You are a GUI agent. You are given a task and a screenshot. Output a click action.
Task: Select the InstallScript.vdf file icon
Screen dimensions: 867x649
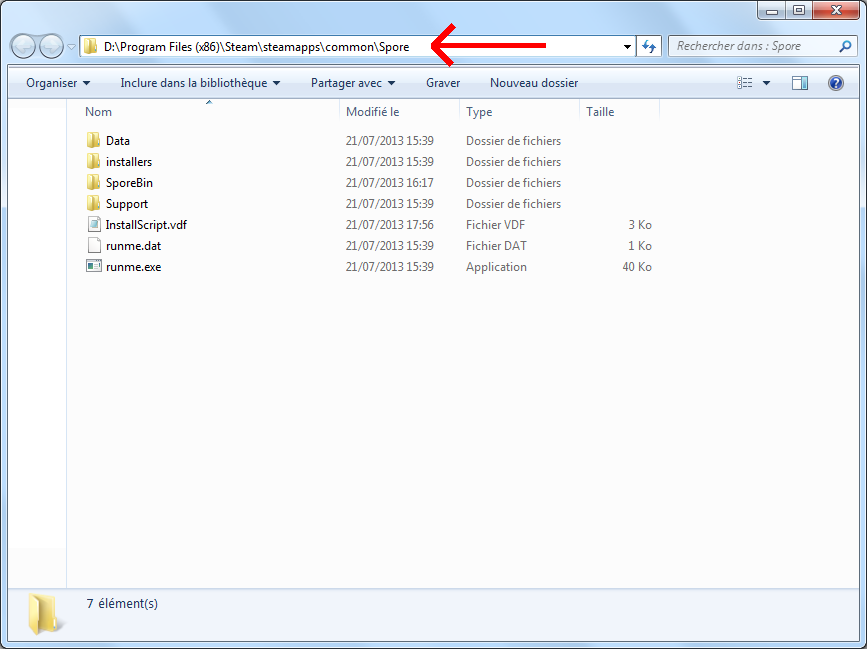coord(94,224)
